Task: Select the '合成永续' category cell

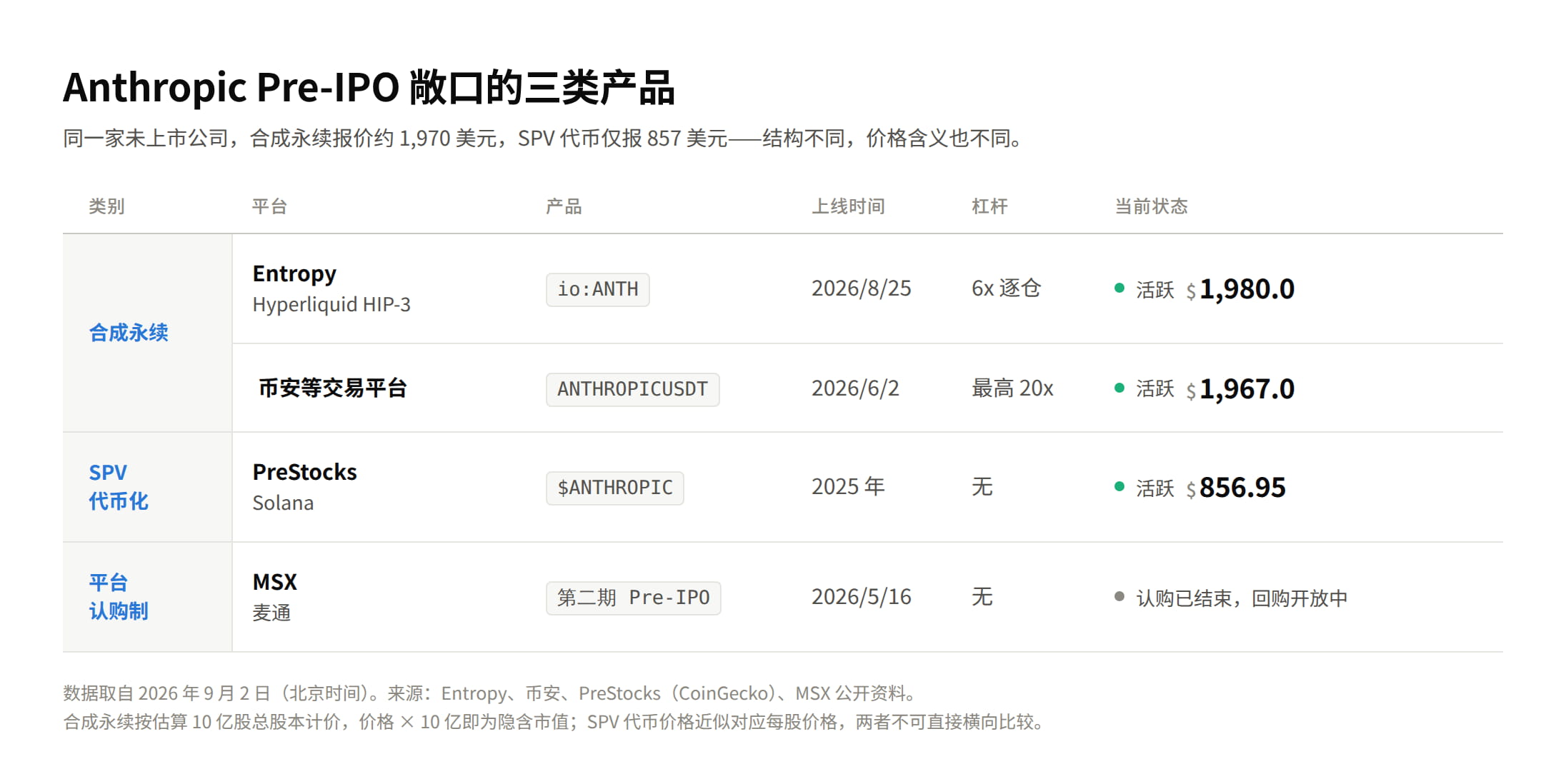Action: 147,333
